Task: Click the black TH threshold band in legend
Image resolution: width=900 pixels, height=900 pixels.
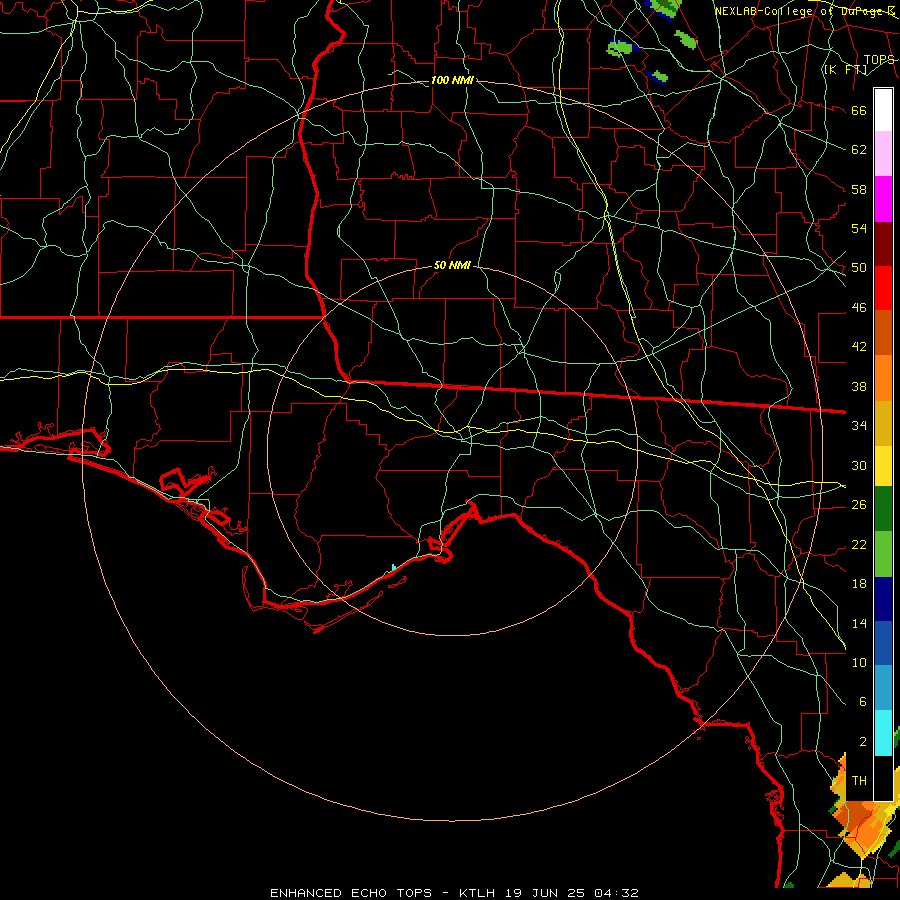Action: pos(883,778)
